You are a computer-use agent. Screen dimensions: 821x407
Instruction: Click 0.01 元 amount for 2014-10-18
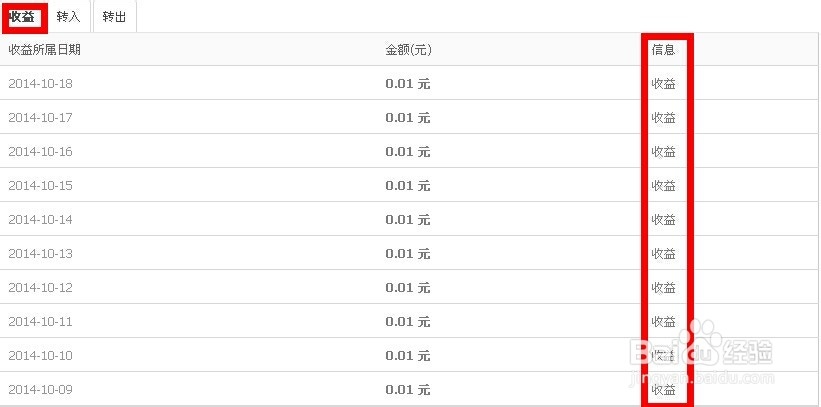pos(408,84)
